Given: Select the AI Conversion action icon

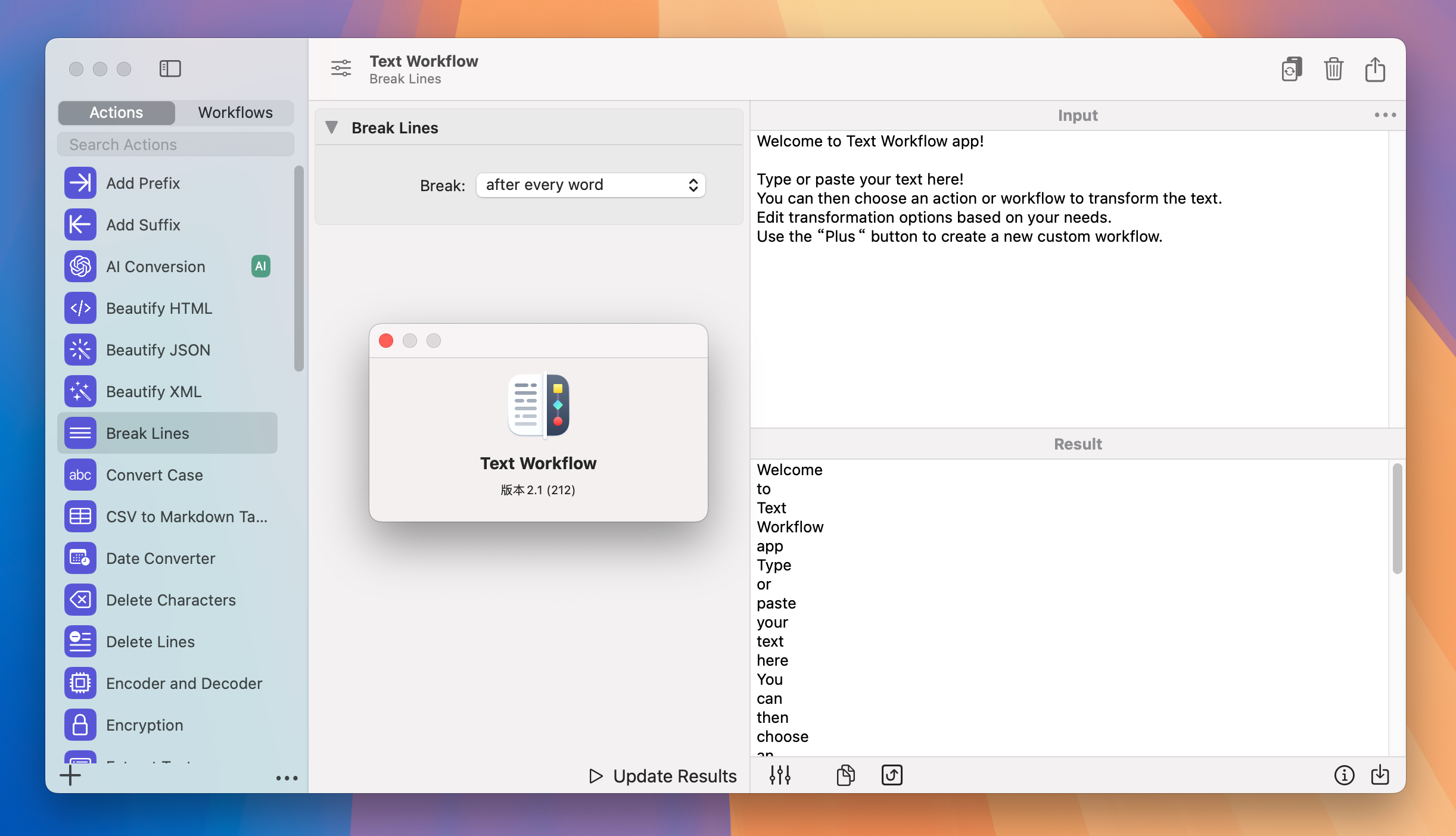Looking at the screenshot, I should 80,265.
